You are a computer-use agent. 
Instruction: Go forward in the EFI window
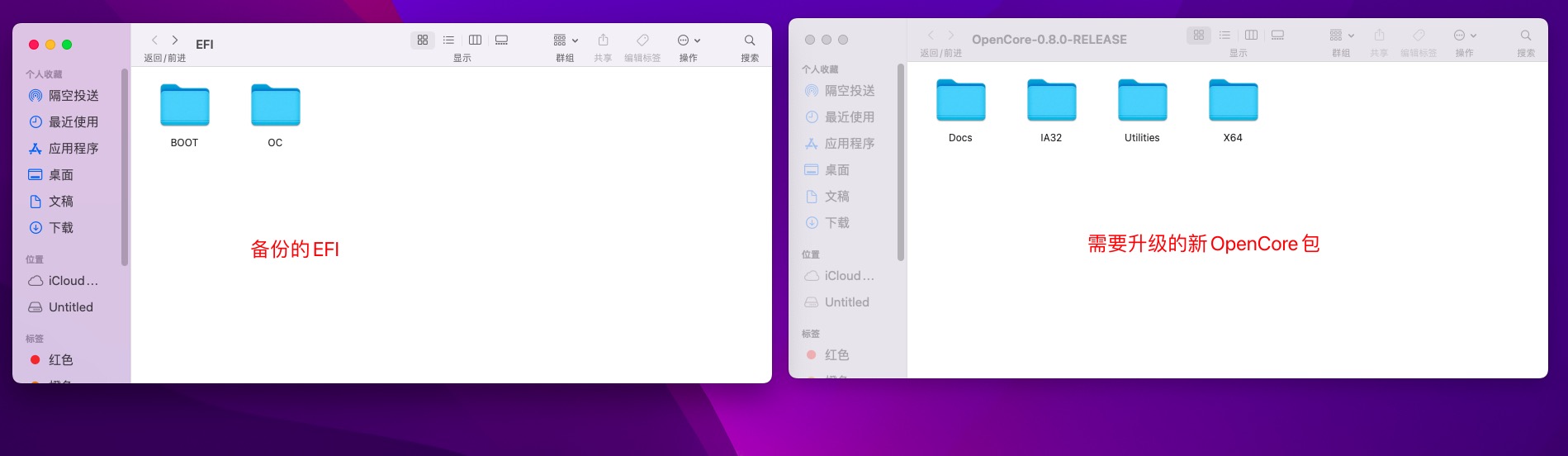(175, 40)
